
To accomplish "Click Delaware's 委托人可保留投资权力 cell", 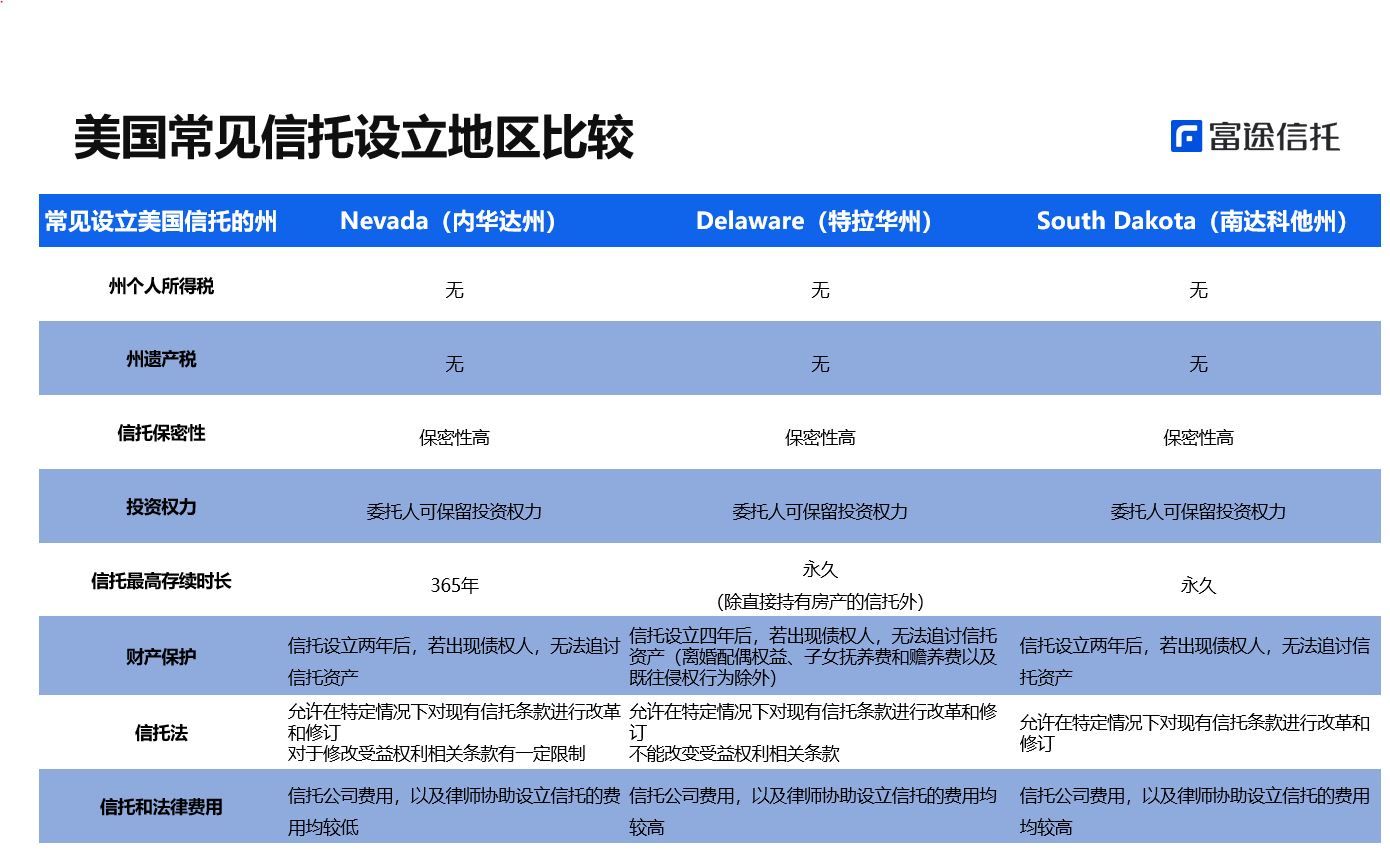I will coord(820,512).
